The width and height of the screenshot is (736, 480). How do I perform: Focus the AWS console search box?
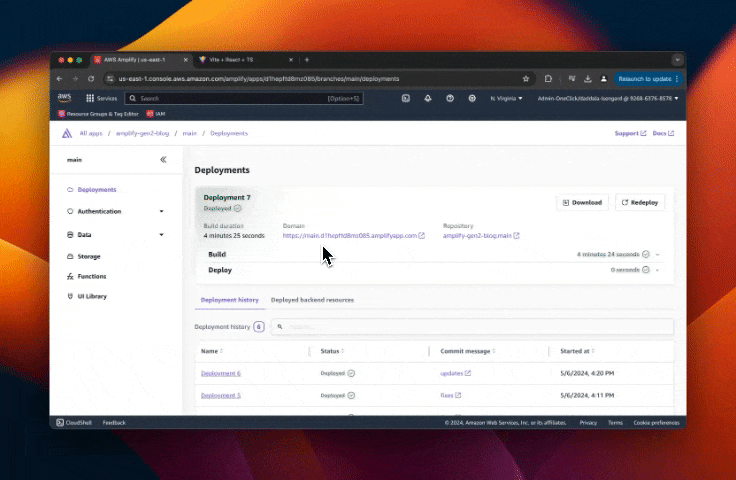click(x=244, y=98)
